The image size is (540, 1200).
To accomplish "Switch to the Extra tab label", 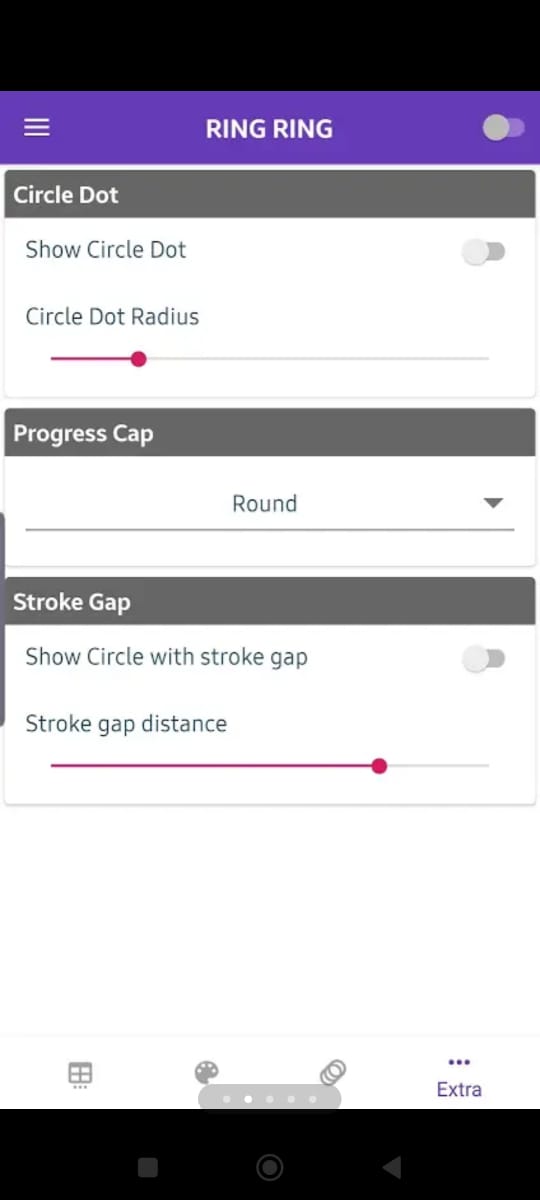I will click(x=459, y=1089).
